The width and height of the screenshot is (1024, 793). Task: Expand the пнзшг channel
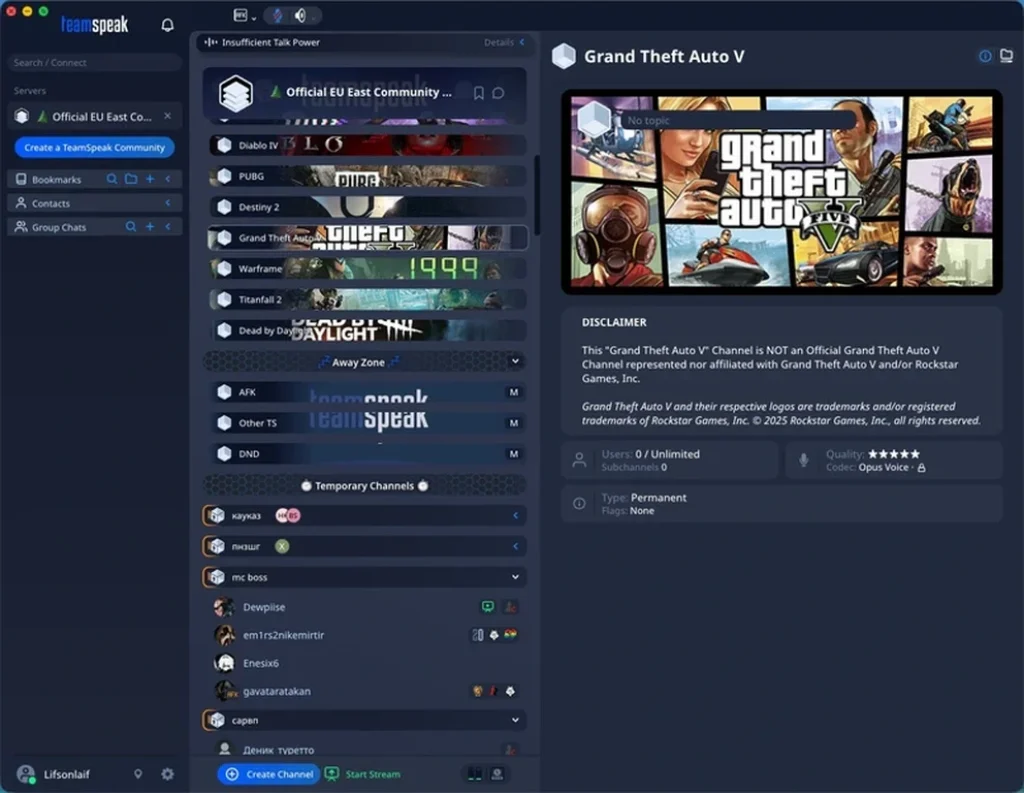[x=515, y=546]
